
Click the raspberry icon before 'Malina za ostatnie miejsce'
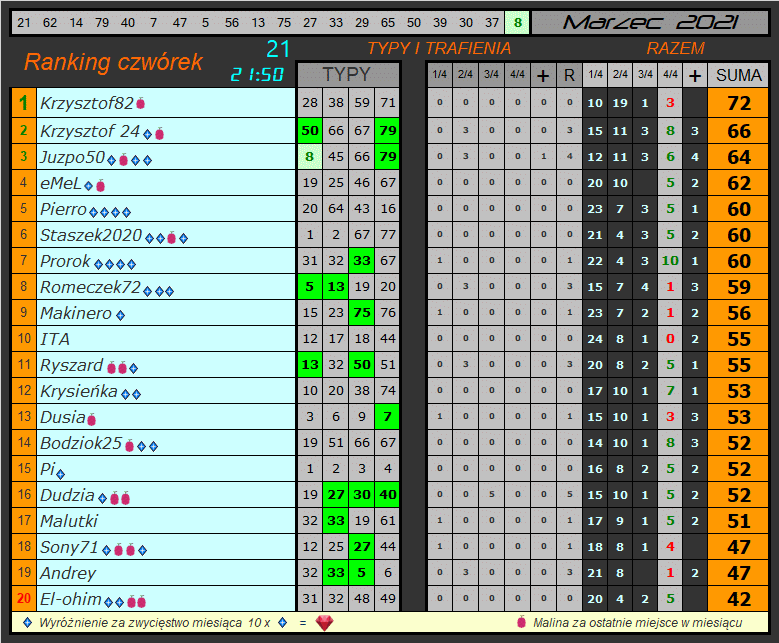pyautogui.click(x=521, y=622)
